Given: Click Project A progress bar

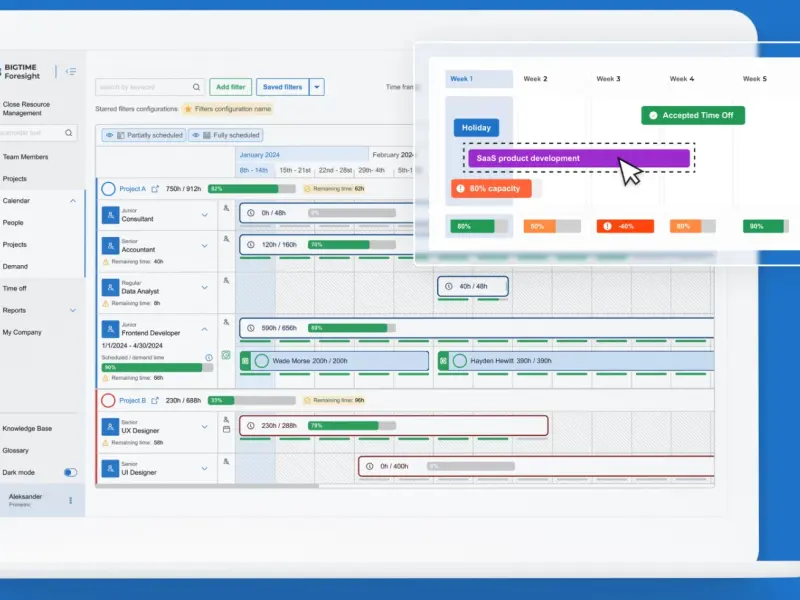Looking at the screenshot, I should [x=252, y=189].
